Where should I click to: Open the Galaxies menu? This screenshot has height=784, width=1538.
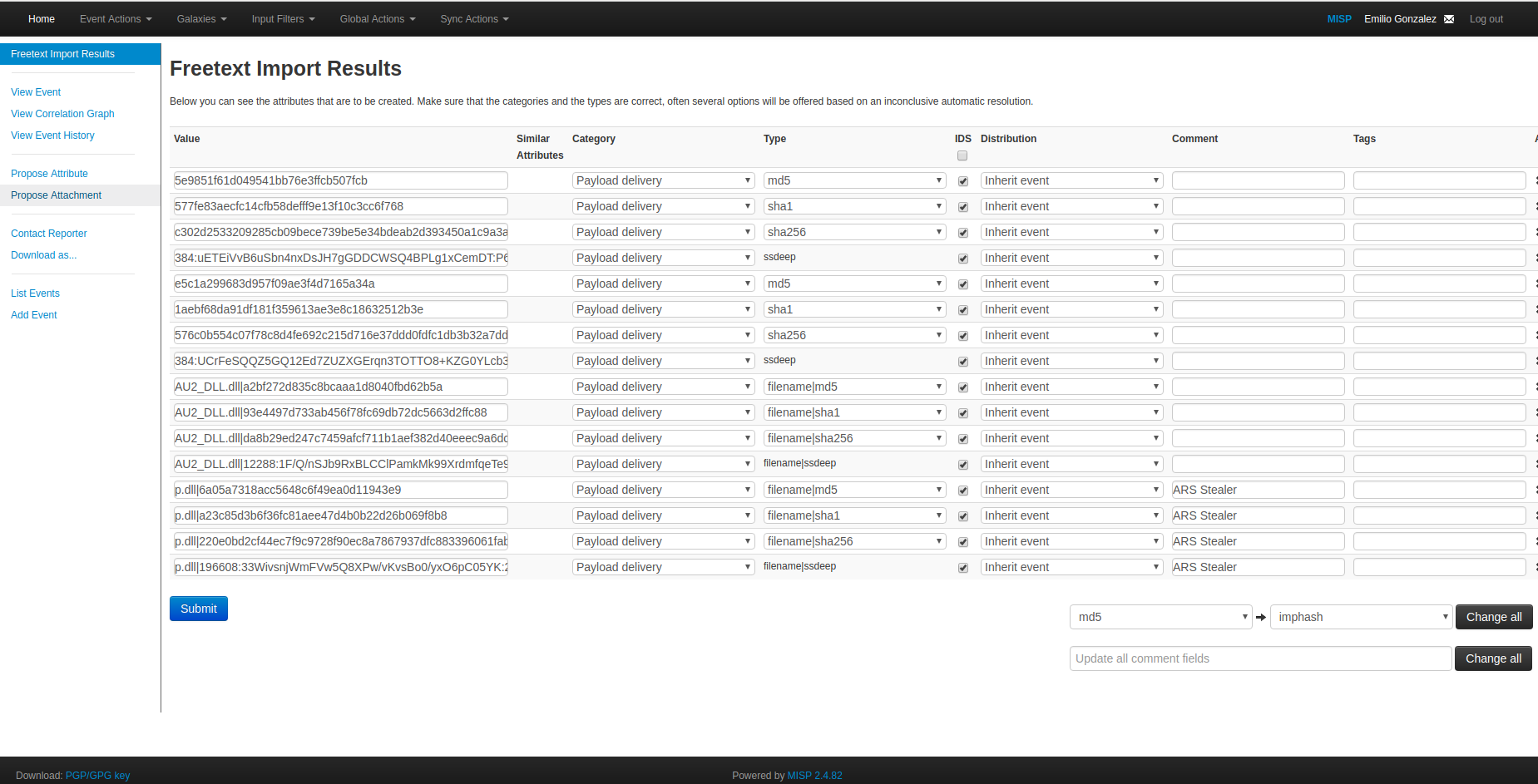point(202,19)
